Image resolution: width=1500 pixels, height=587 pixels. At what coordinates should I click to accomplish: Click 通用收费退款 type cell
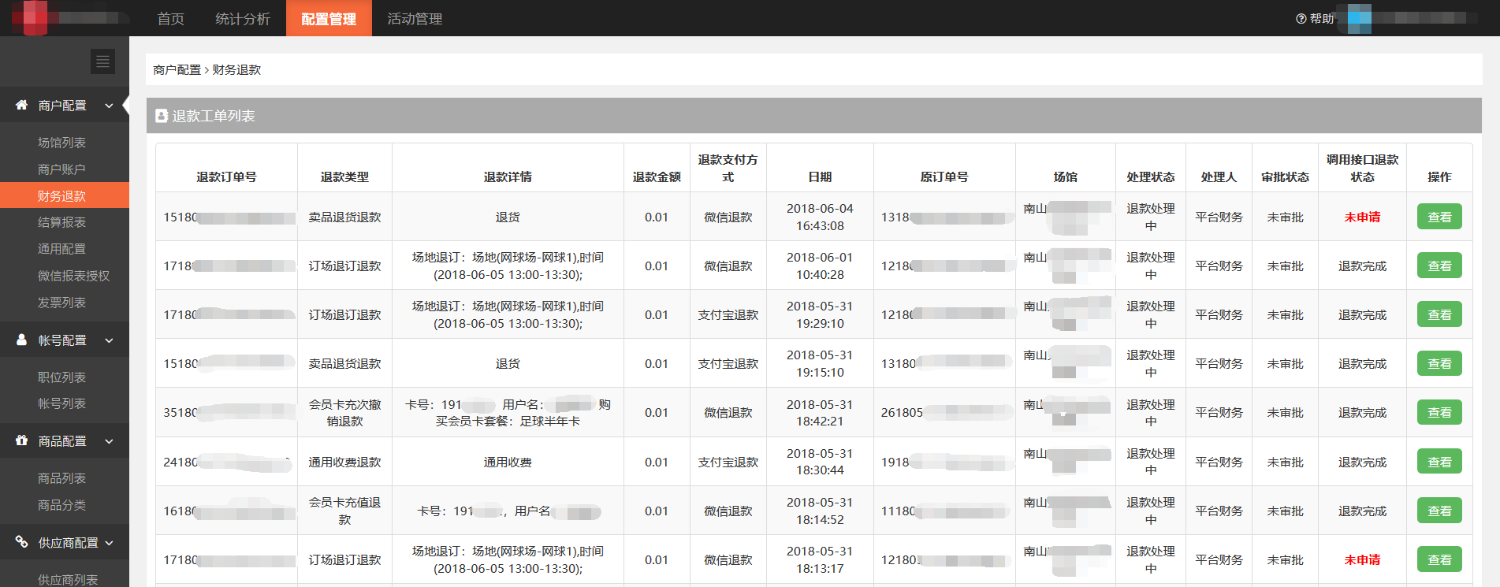click(x=345, y=462)
